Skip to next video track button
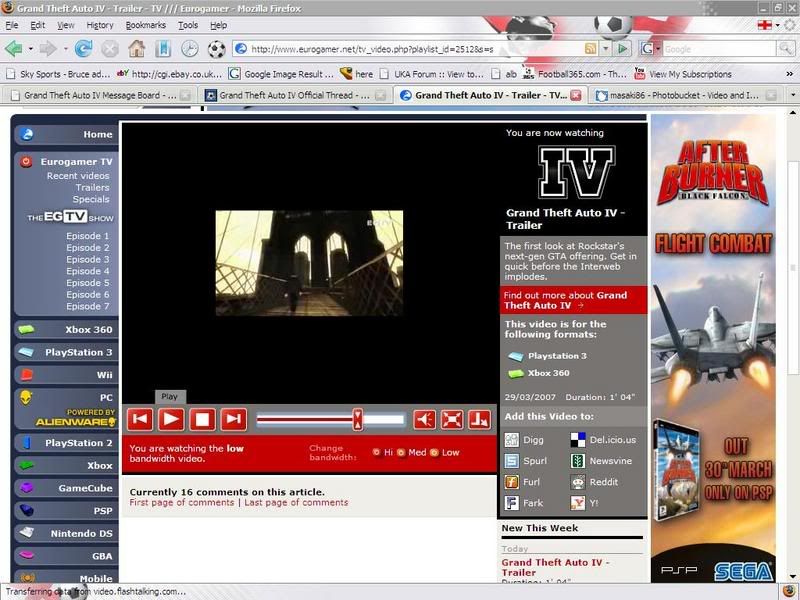 pyautogui.click(x=233, y=419)
